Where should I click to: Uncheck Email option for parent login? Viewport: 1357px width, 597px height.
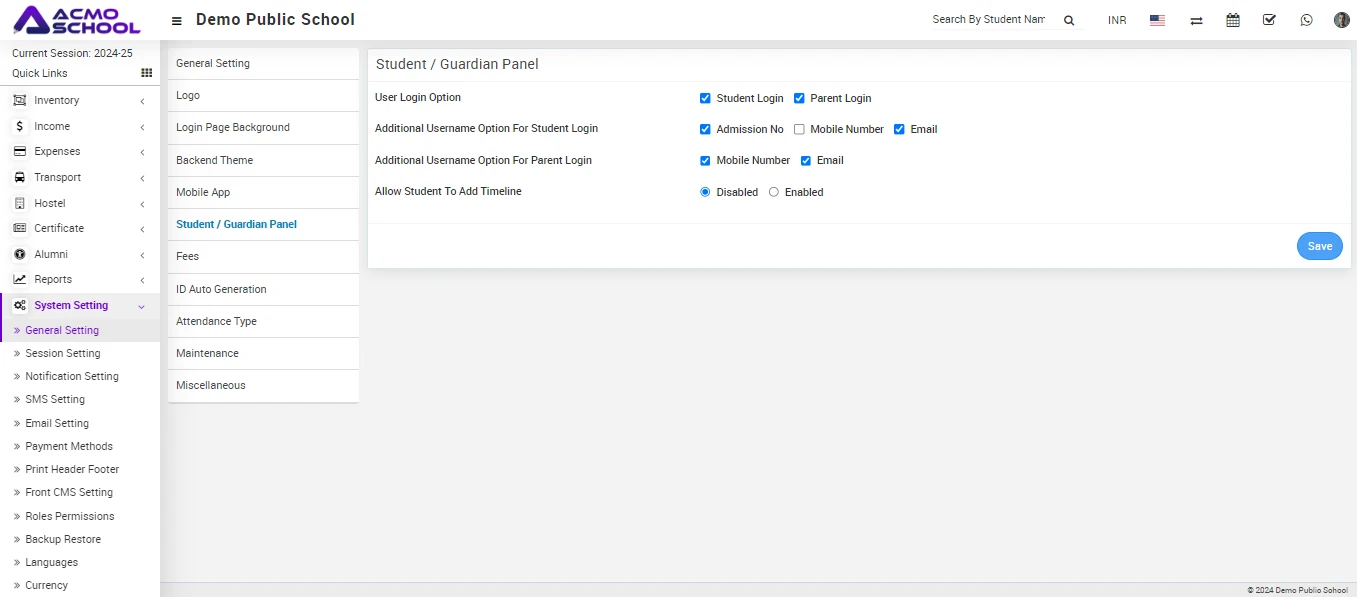click(806, 160)
